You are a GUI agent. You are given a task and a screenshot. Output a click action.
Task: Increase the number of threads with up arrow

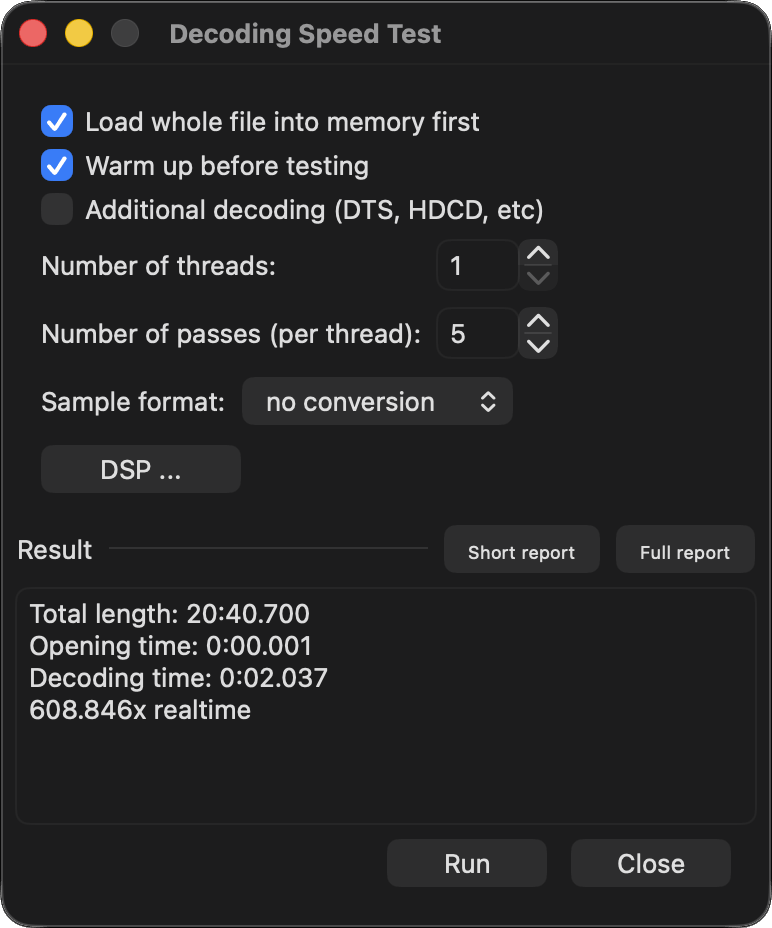click(x=539, y=254)
